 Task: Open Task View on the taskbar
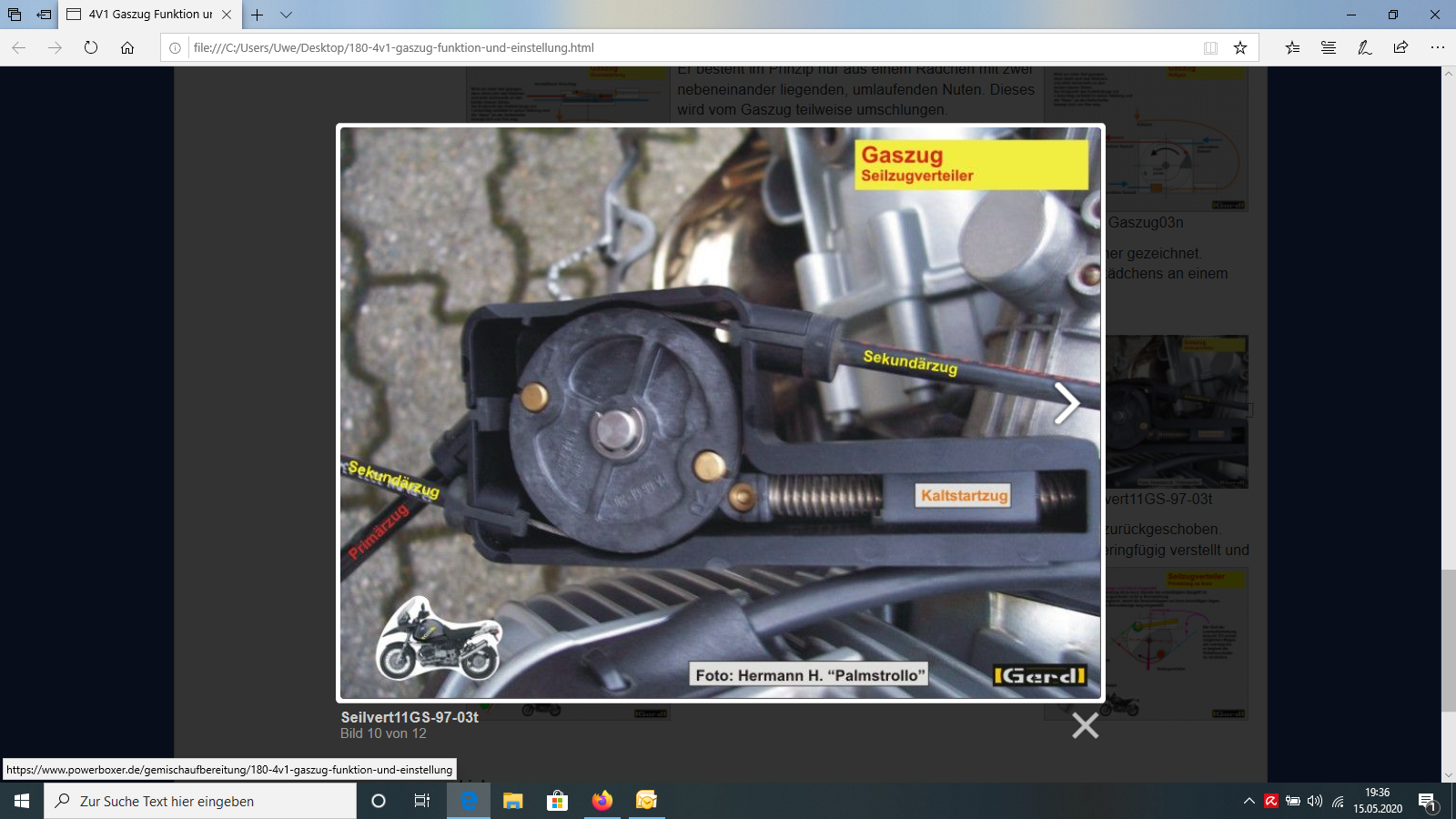422,801
